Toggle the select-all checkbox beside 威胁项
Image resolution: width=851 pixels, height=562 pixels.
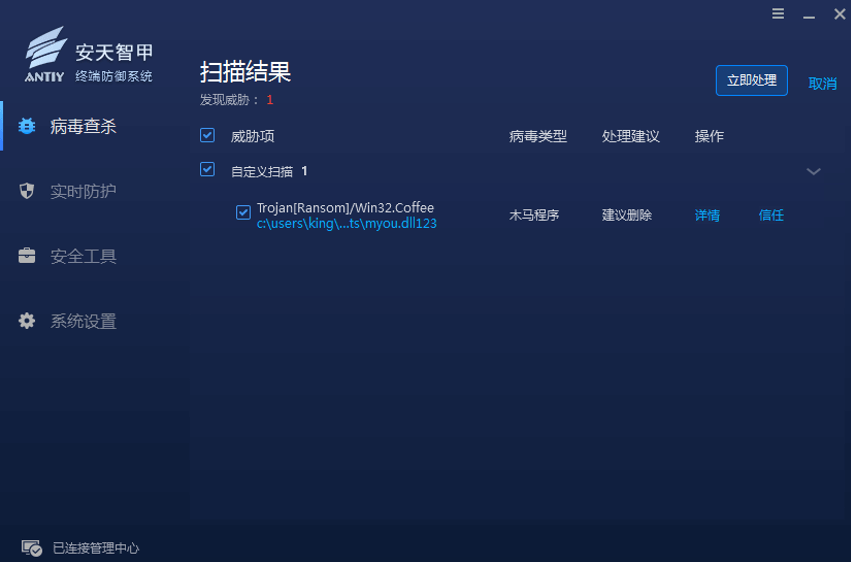pos(207,135)
